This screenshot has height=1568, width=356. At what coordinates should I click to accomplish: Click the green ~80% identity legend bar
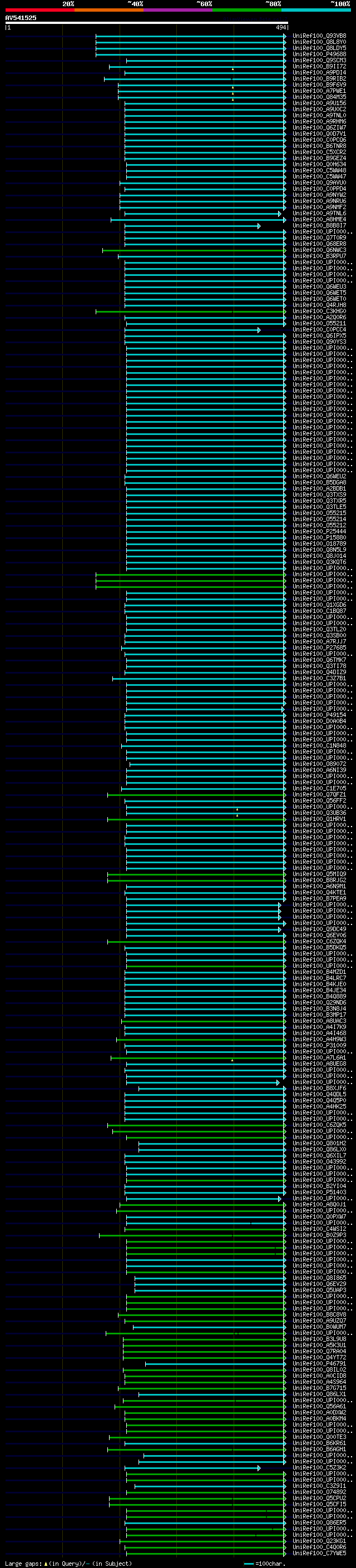click(247, 10)
